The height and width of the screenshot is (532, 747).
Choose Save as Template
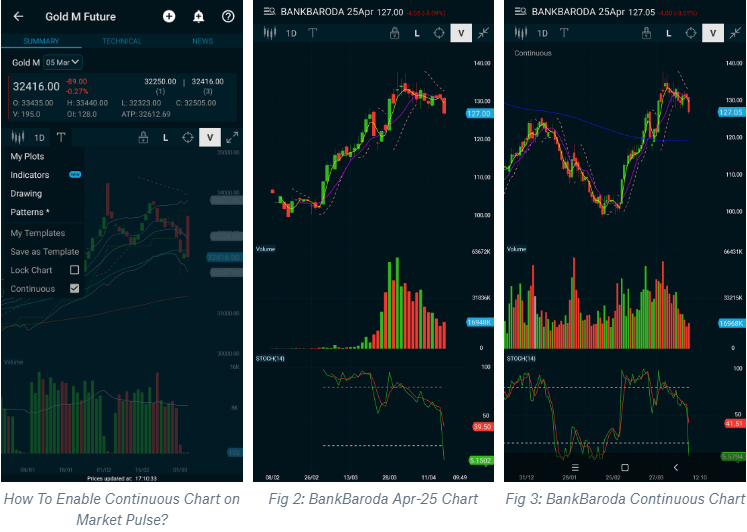coord(45,251)
